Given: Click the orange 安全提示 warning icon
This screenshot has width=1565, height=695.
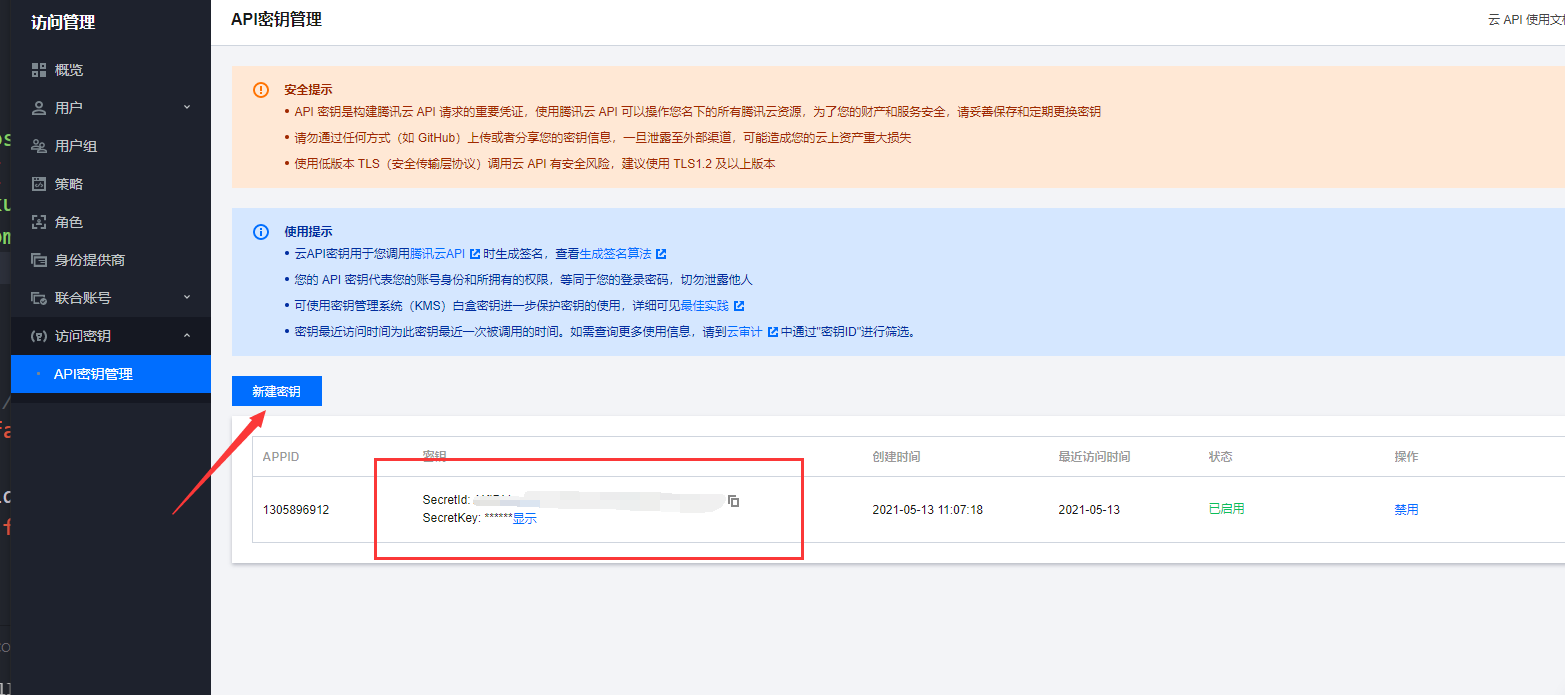Looking at the screenshot, I should [x=261, y=90].
